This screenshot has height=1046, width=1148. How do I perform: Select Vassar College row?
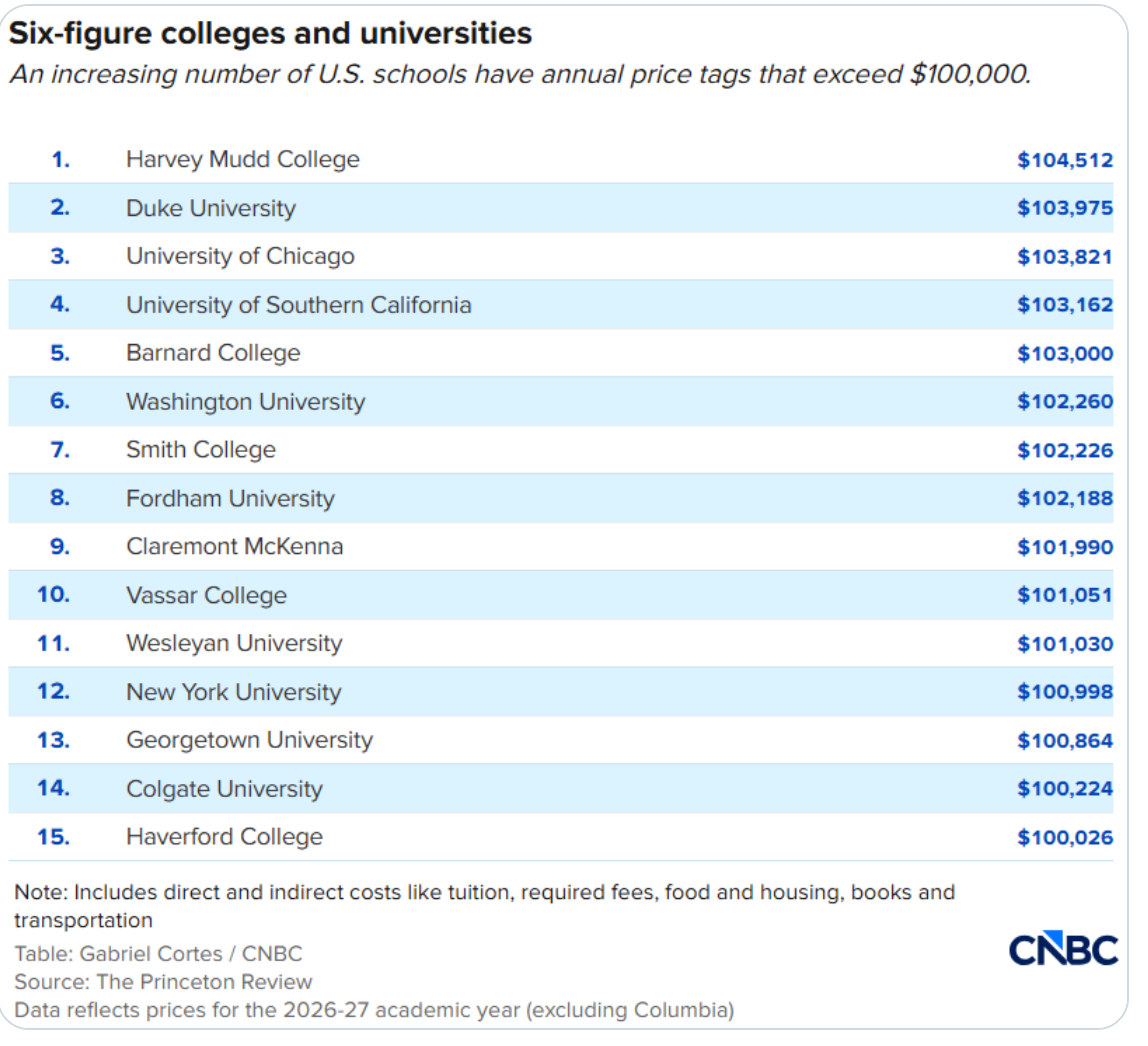tap(561, 595)
